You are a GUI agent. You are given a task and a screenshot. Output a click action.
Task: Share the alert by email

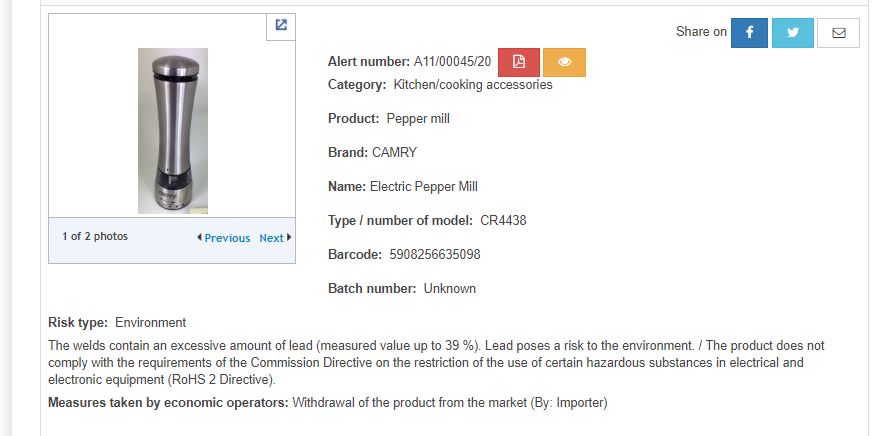[838, 33]
